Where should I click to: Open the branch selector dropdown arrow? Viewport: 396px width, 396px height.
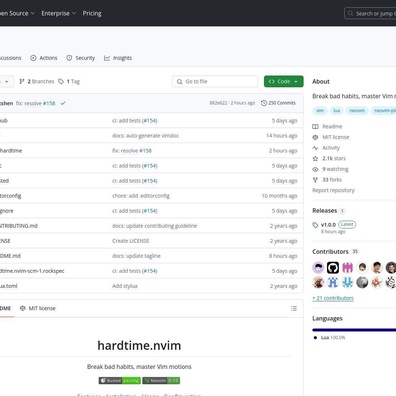pos(6,81)
